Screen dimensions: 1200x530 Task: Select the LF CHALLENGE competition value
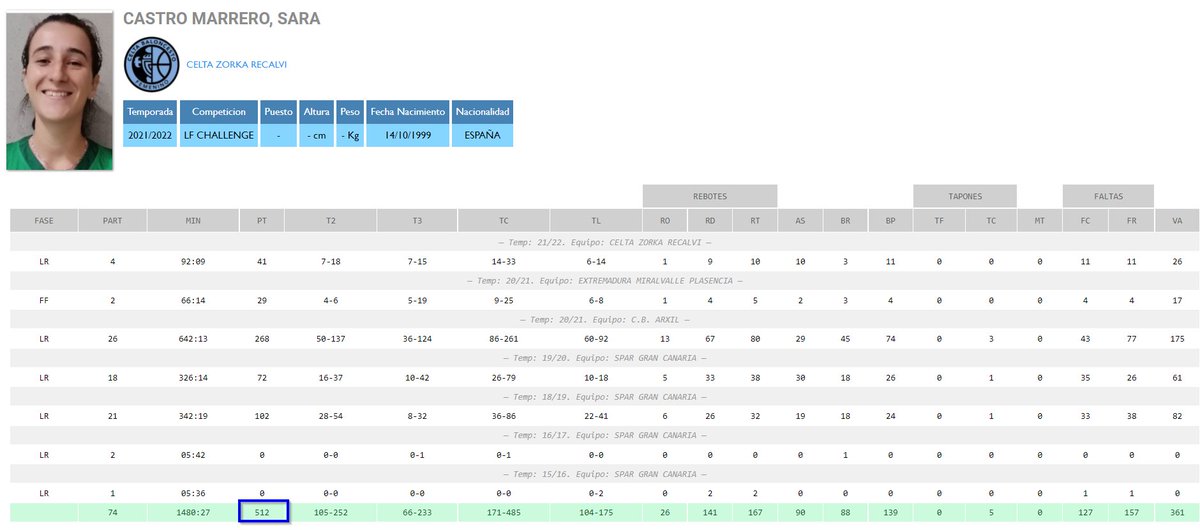click(x=219, y=135)
